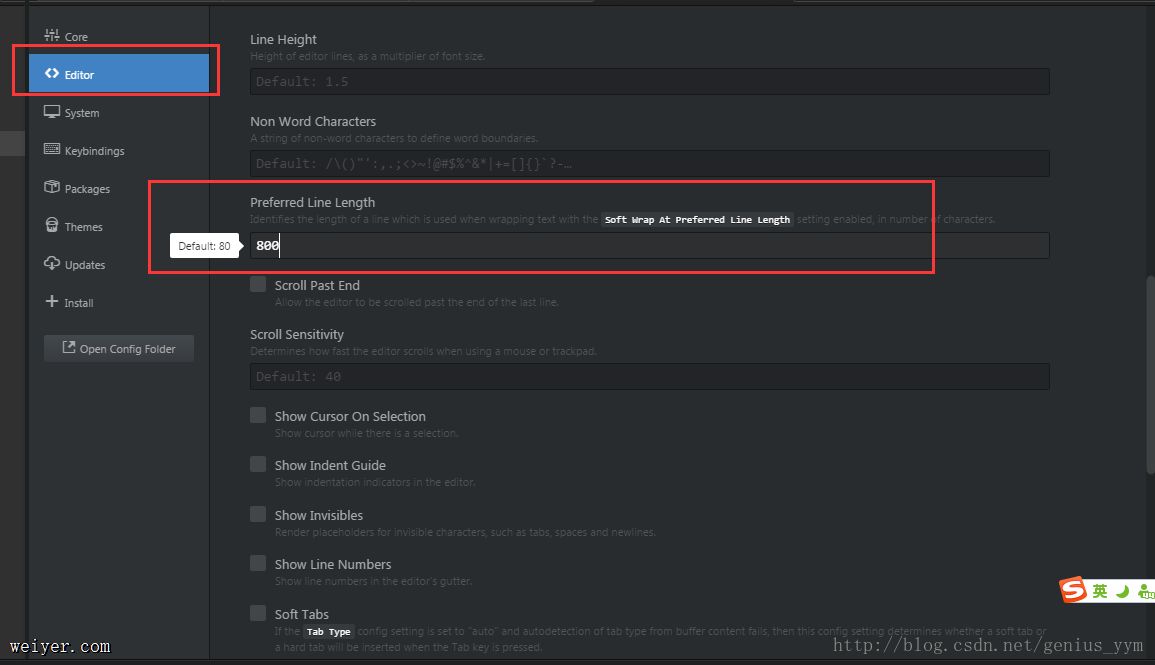This screenshot has height=665, width=1155.
Task: Click the Core sliders icon in sidebar
Action: 52,36
